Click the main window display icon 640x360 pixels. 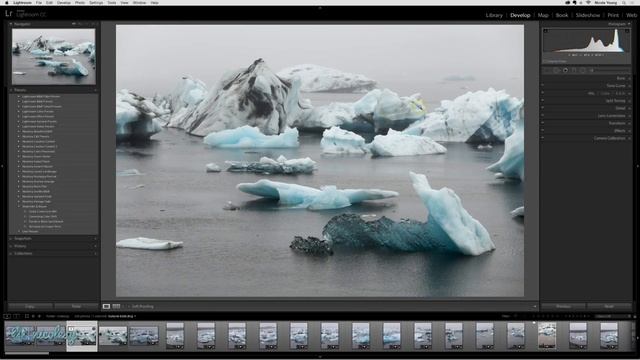(x=7, y=316)
